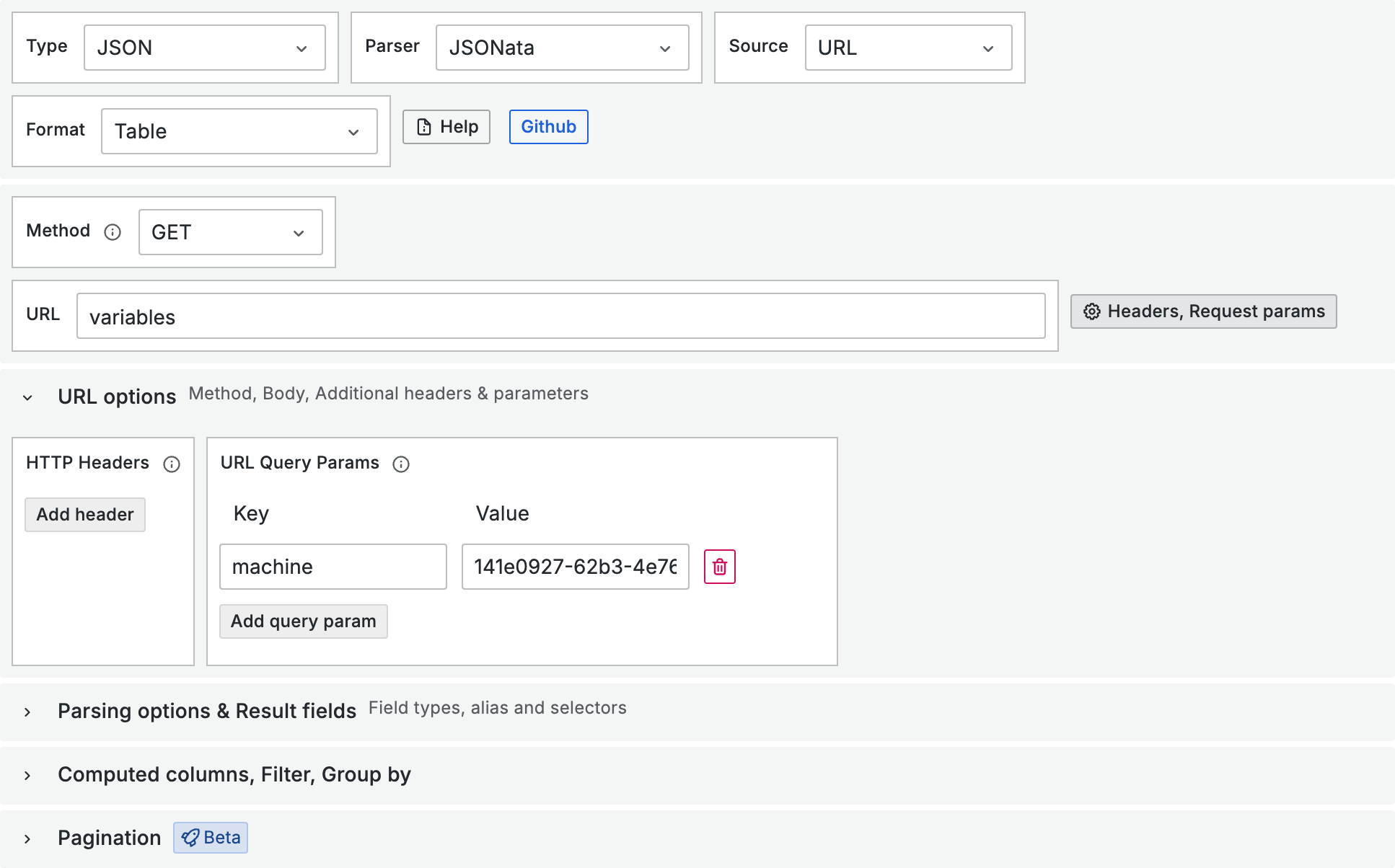Click the URL Query Params info icon
The image size is (1395, 868).
coord(401,464)
